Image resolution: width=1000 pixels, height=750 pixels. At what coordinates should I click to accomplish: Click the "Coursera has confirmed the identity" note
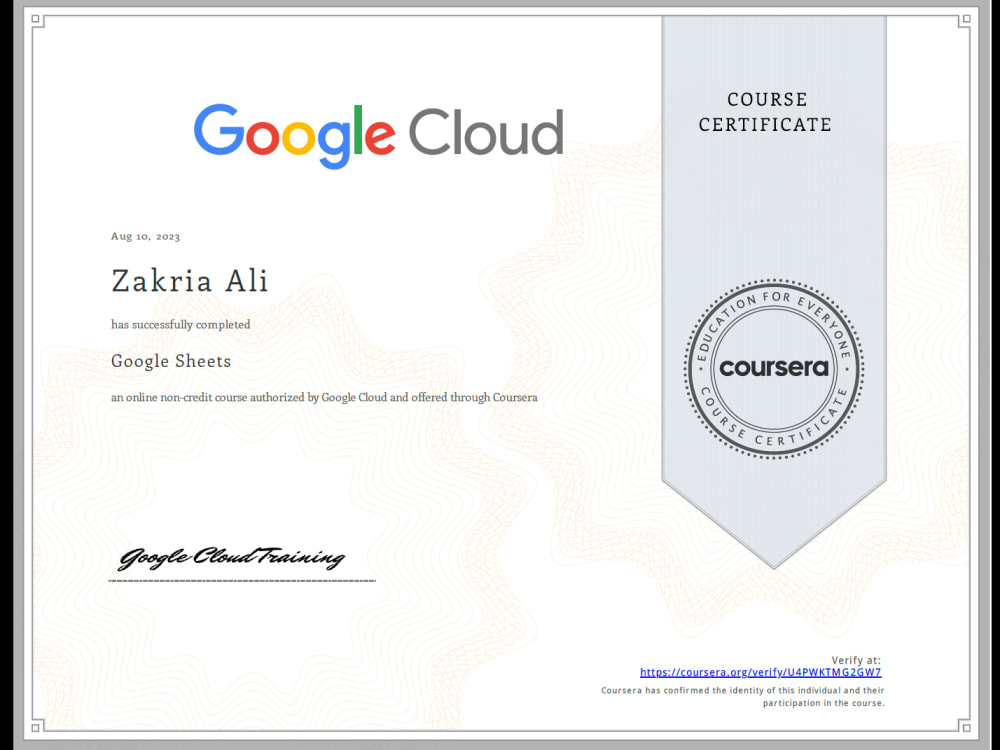(x=742, y=696)
